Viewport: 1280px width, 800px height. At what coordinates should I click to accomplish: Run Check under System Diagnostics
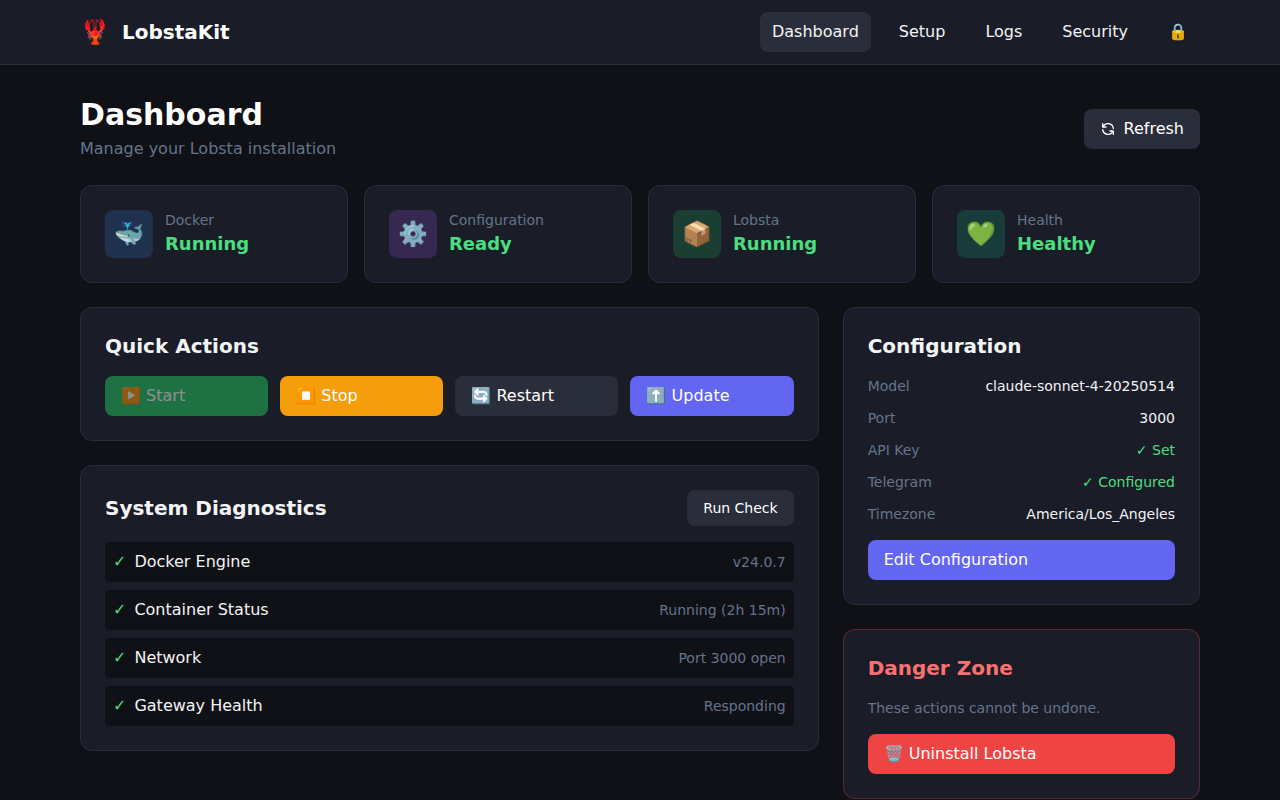tap(740, 507)
